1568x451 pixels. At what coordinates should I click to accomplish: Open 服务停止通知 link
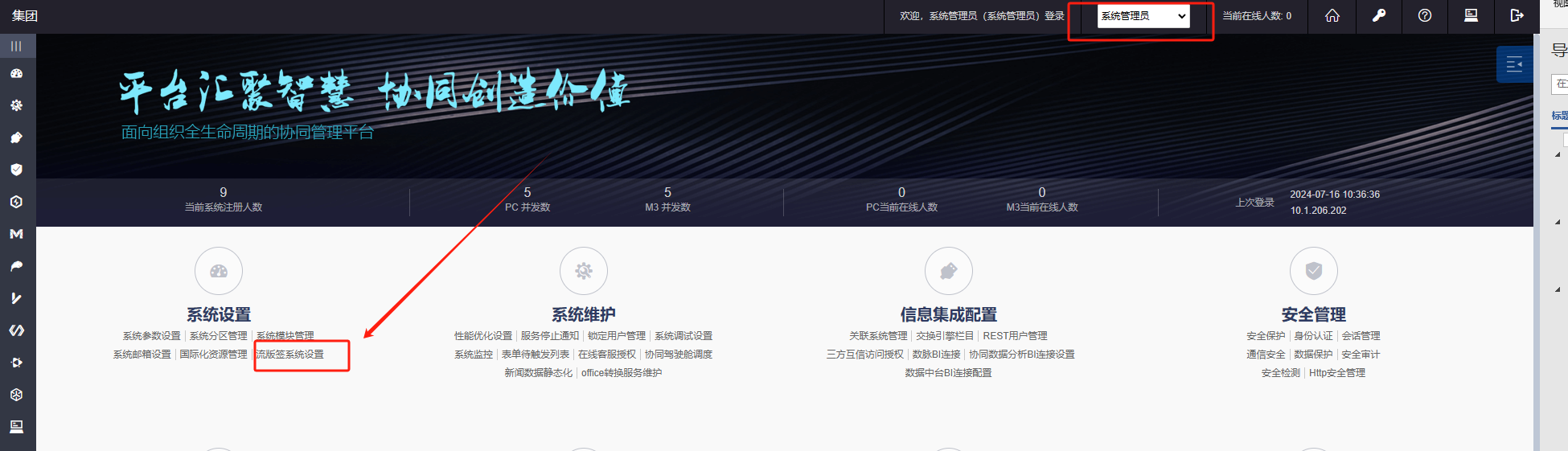[x=549, y=336]
